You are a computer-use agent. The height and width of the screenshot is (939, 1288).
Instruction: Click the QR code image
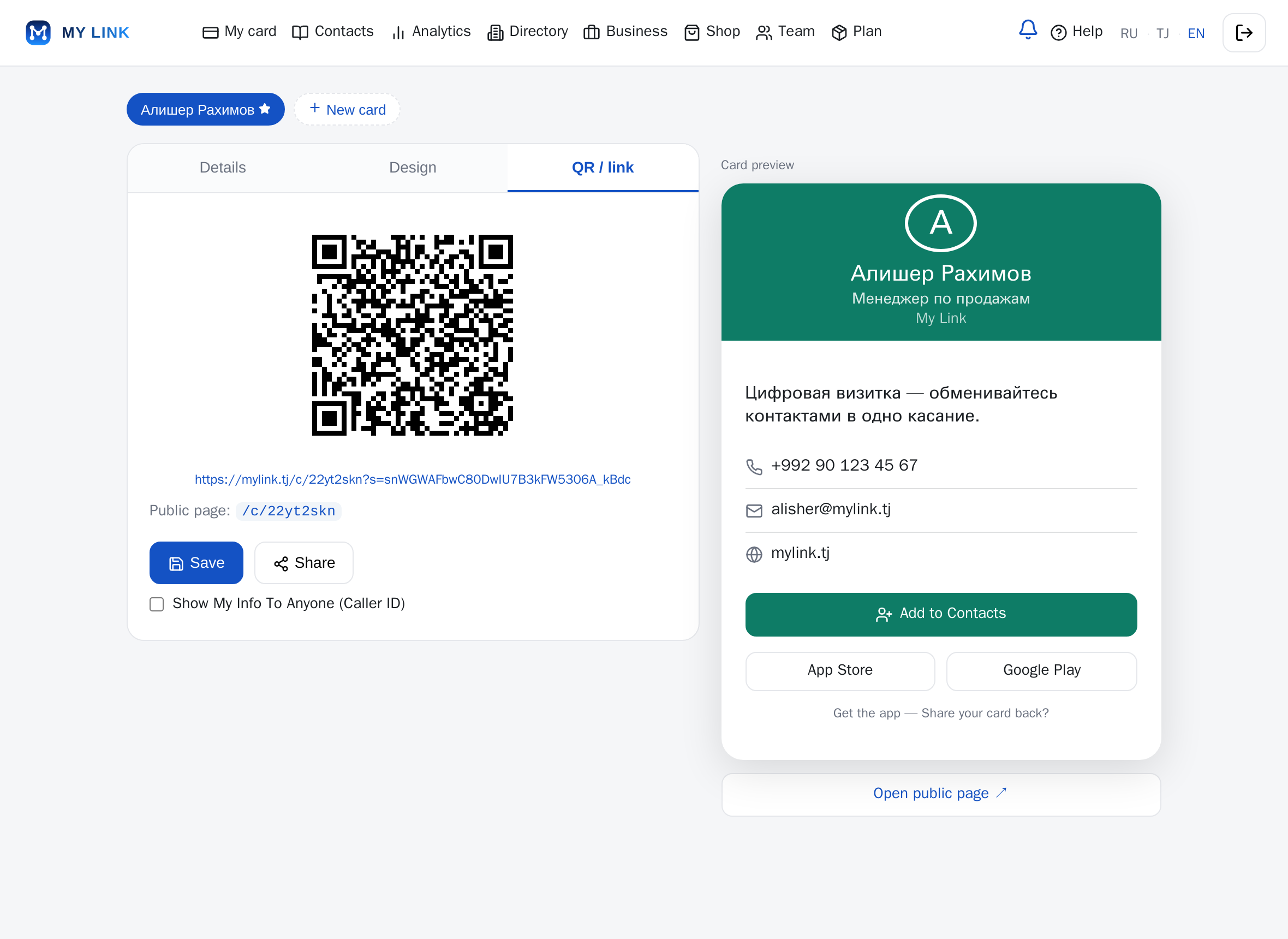413,335
